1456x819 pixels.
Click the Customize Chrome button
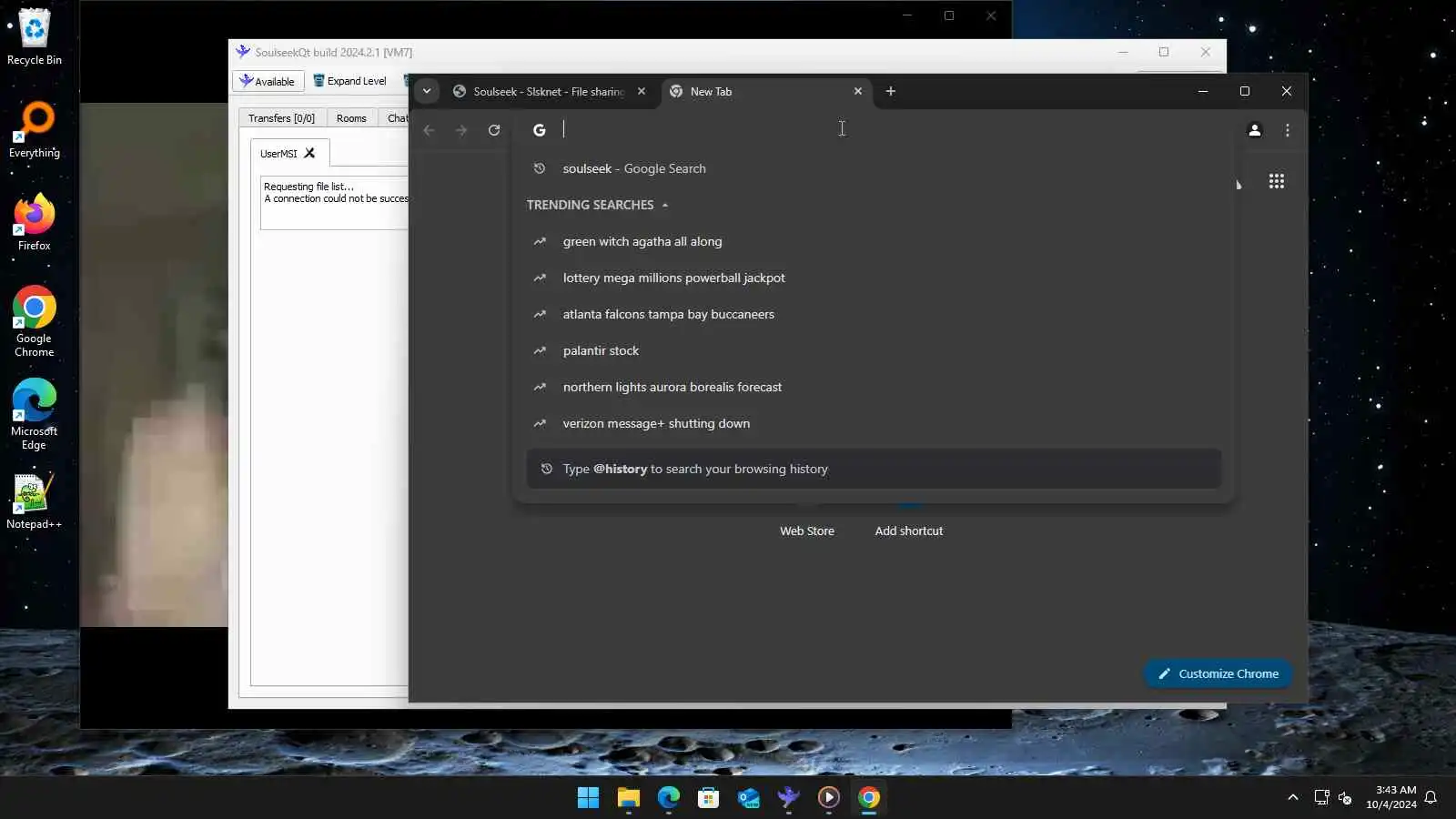tap(1218, 674)
